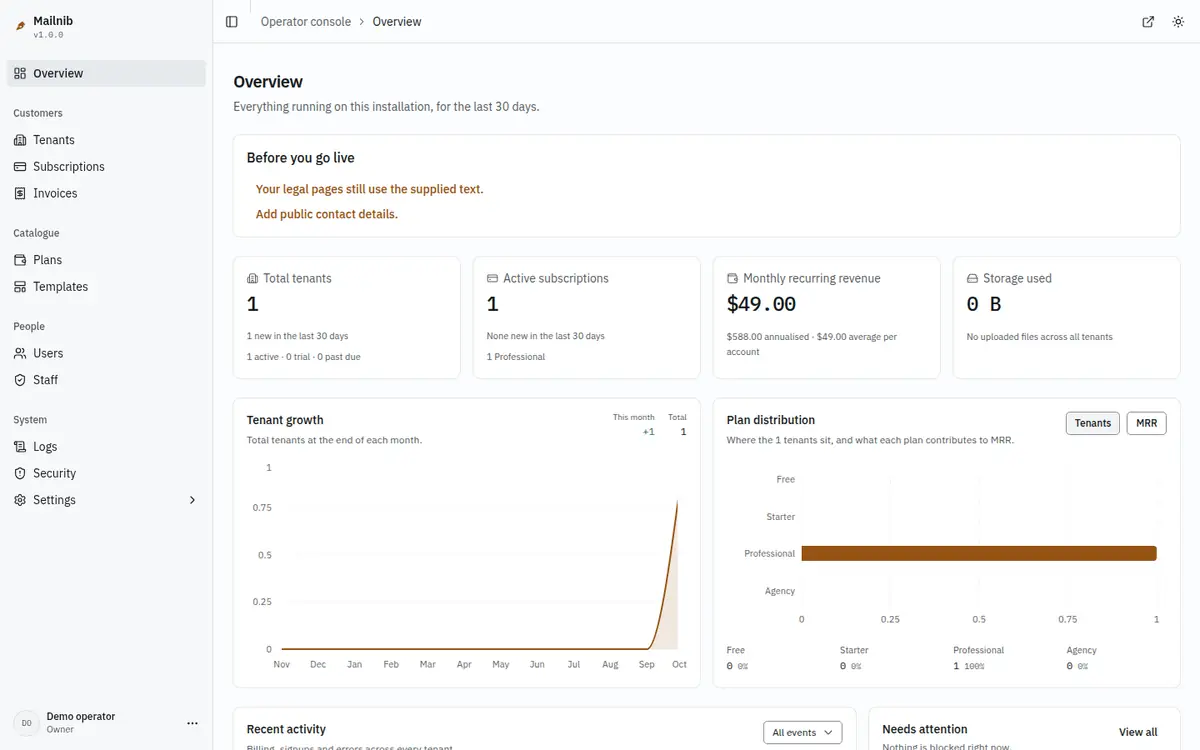Open the All events dropdown
The image size is (1200, 750).
click(x=802, y=733)
